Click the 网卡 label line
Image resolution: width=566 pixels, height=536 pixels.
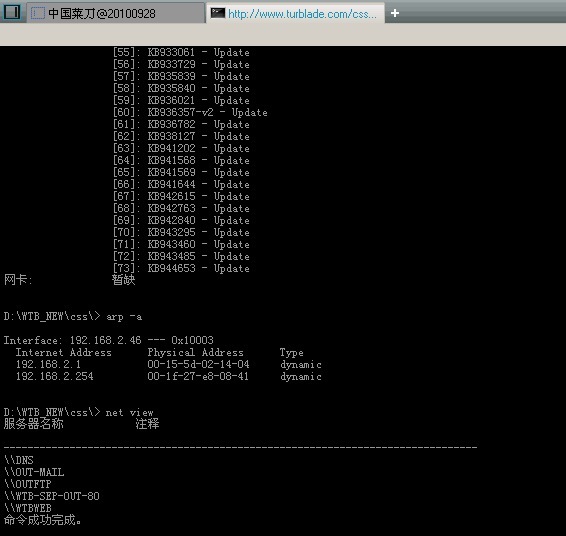pos(70,280)
